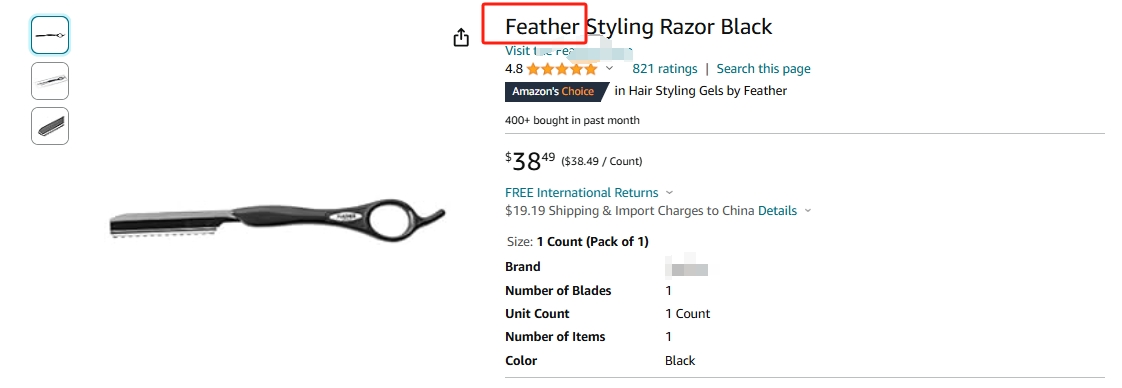Open the 821 ratings link
This screenshot has width=1122, height=388.
coord(665,69)
